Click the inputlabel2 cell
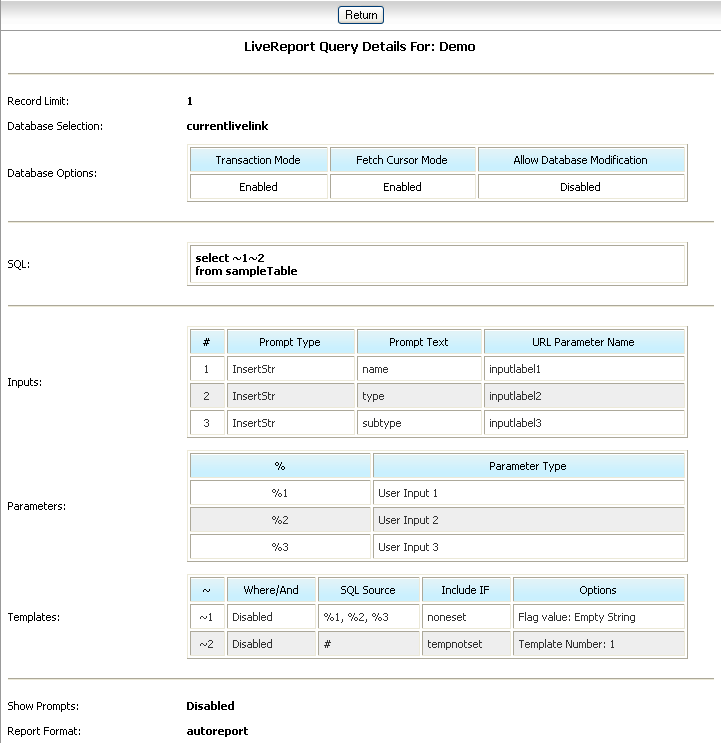This screenshot has width=721, height=743. [584, 396]
